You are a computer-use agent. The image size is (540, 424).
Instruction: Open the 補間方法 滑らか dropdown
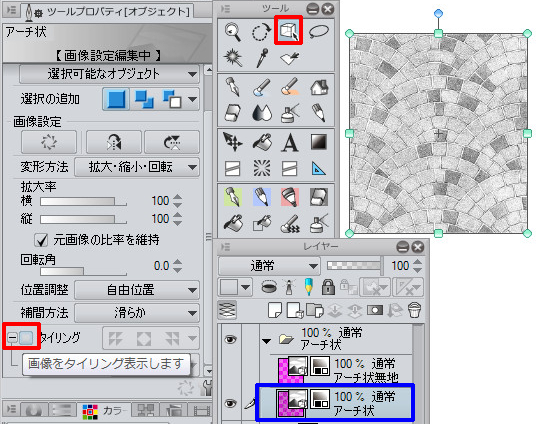[x=137, y=313]
